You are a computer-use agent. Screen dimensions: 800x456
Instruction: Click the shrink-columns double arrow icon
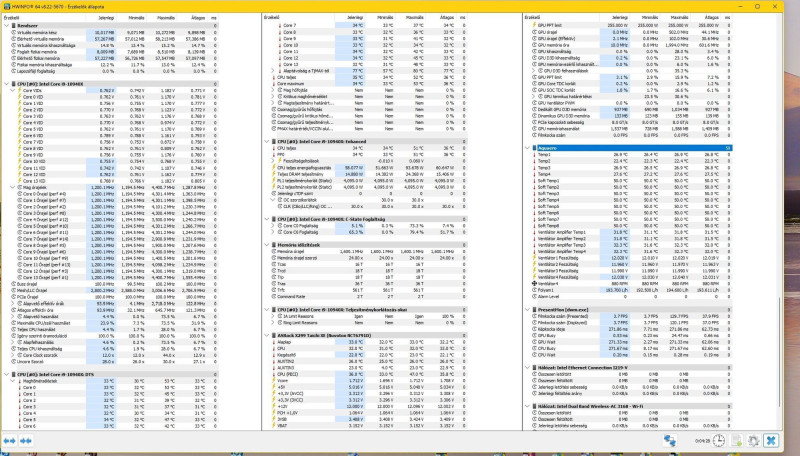point(26,441)
